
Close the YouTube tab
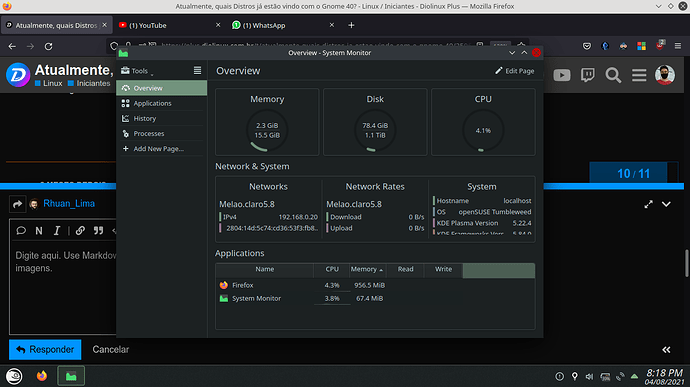(x=218, y=25)
